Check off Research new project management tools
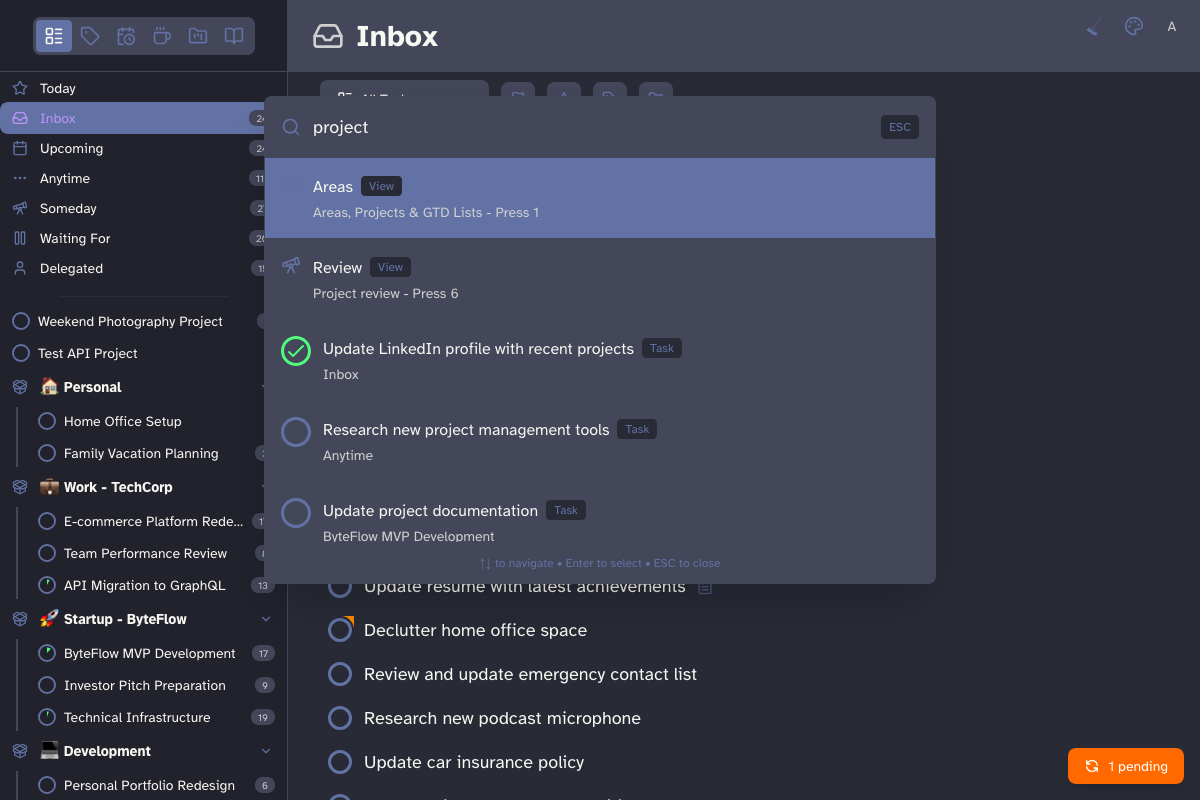The image size is (1200, 800). point(295,432)
